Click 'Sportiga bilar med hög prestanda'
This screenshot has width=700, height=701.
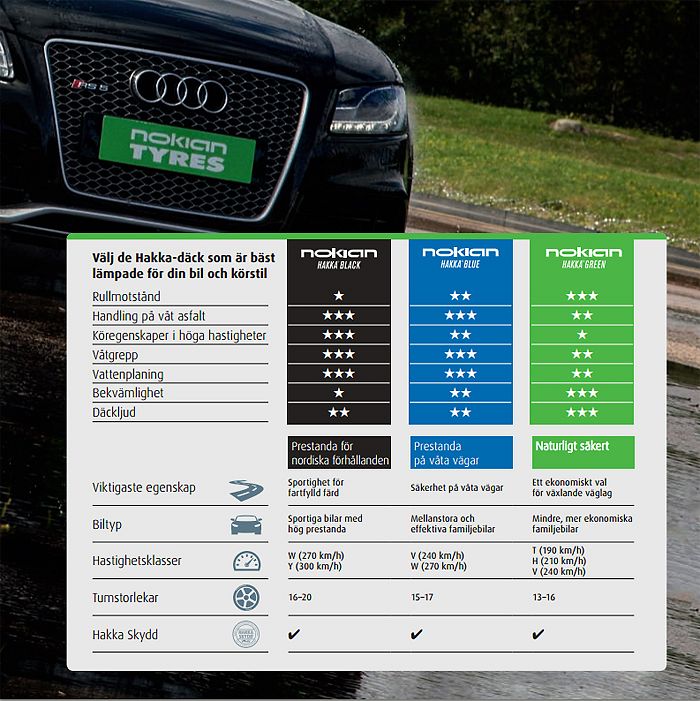click(x=325, y=524)
